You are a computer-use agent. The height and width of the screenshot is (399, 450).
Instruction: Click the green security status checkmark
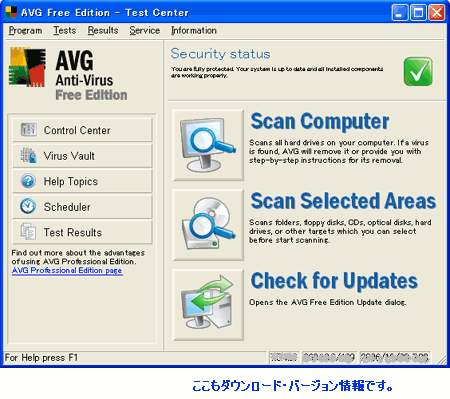418,71
